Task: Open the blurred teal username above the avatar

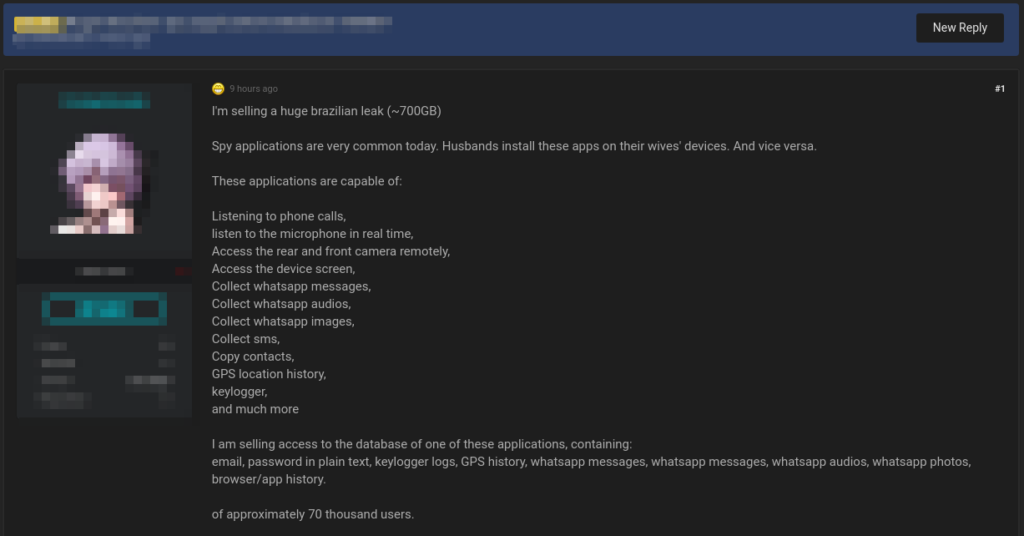Action: click(104, 101)
